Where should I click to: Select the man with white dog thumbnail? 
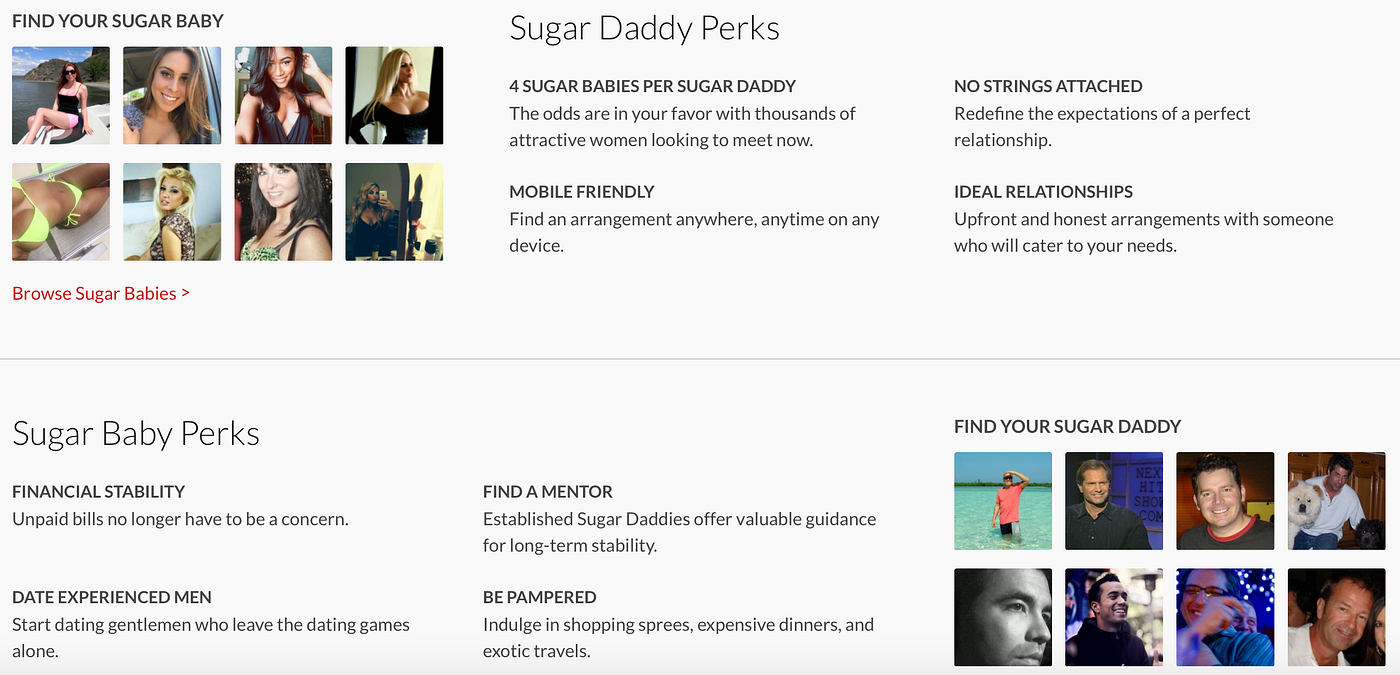[1336, 501]
